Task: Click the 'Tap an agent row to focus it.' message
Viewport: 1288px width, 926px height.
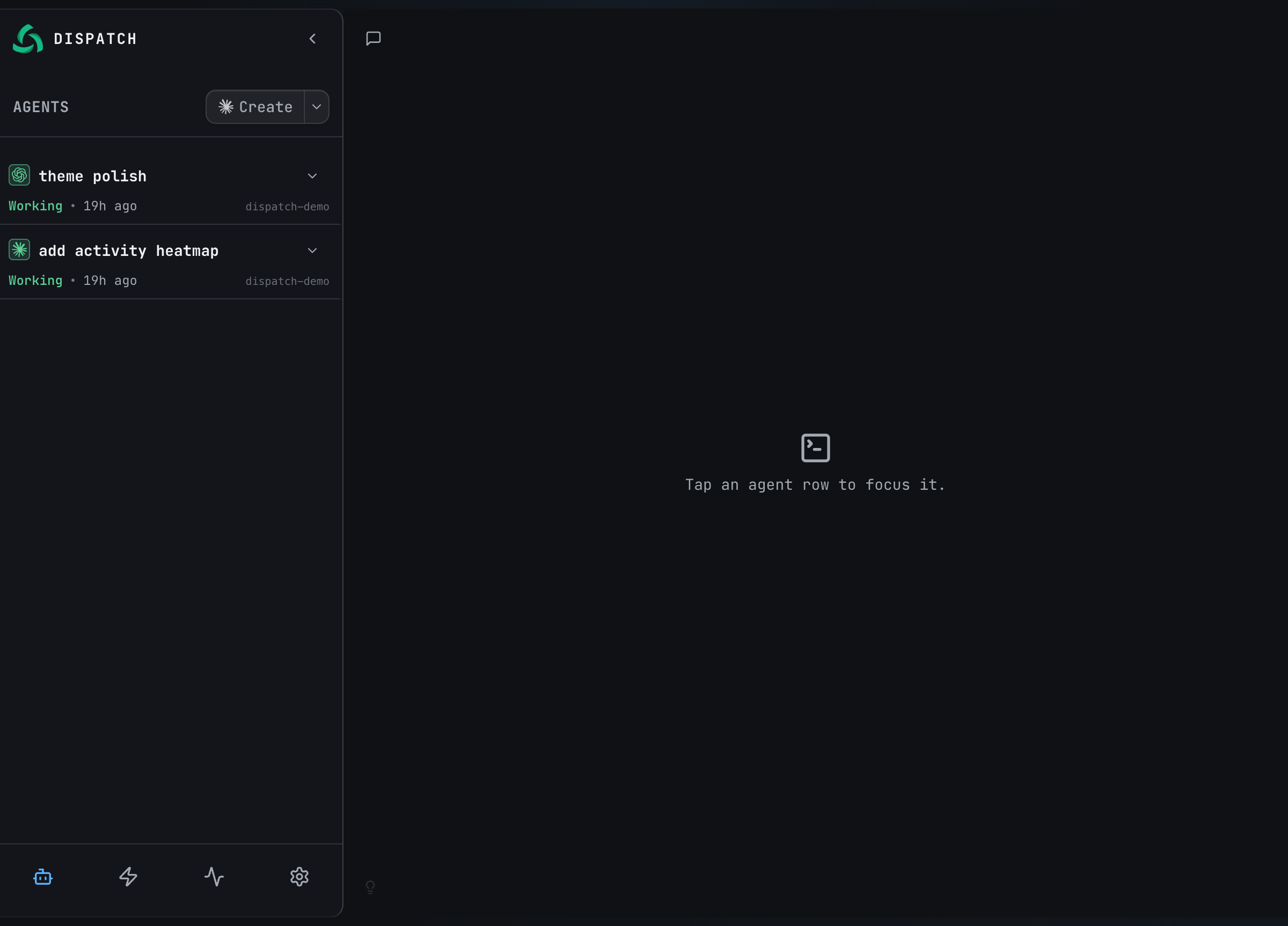Action: point(816,485)
